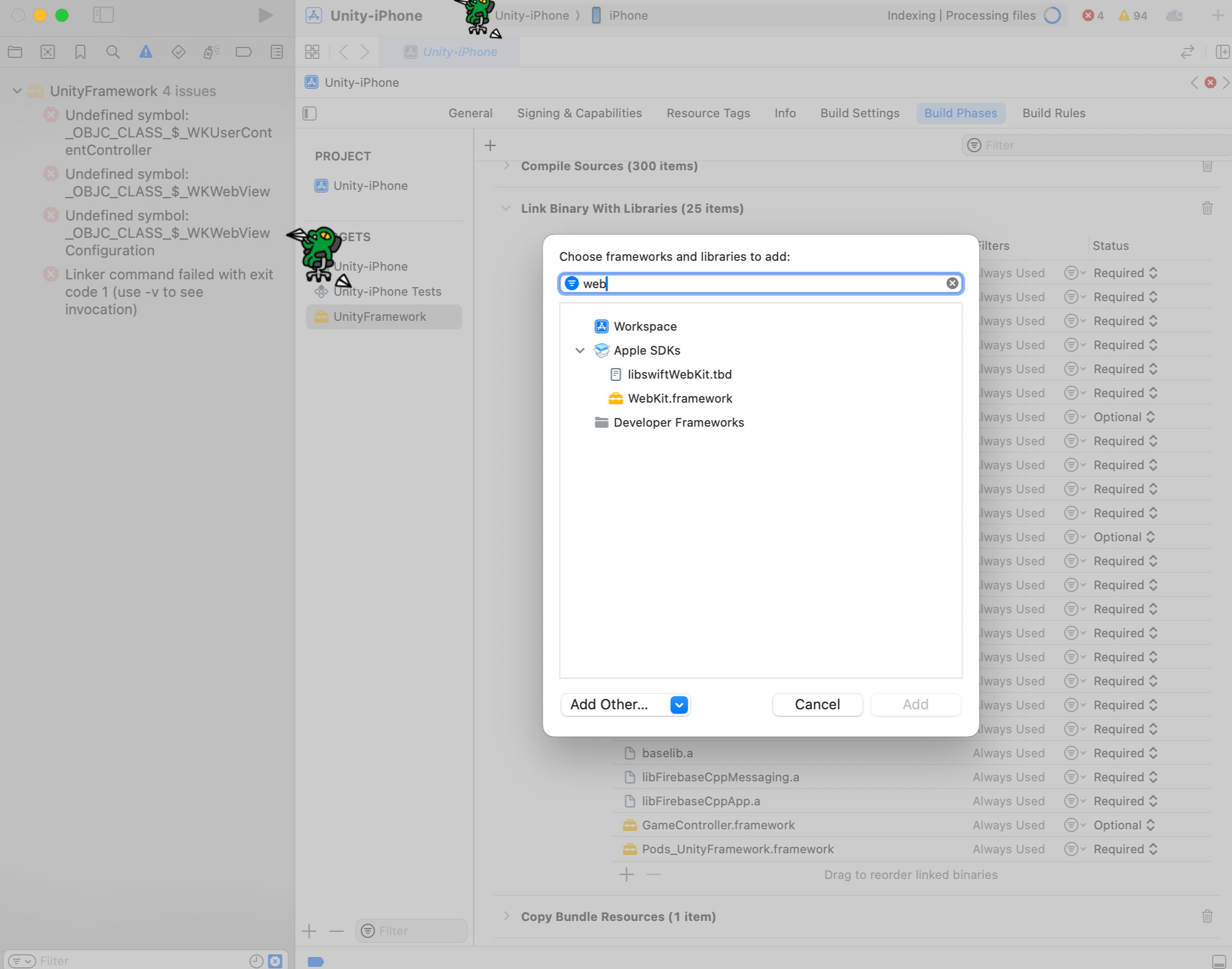This screenshot has height=969, width=1232.
Task: Collapse the Apple SDKs group
Action: coord(579,351)
